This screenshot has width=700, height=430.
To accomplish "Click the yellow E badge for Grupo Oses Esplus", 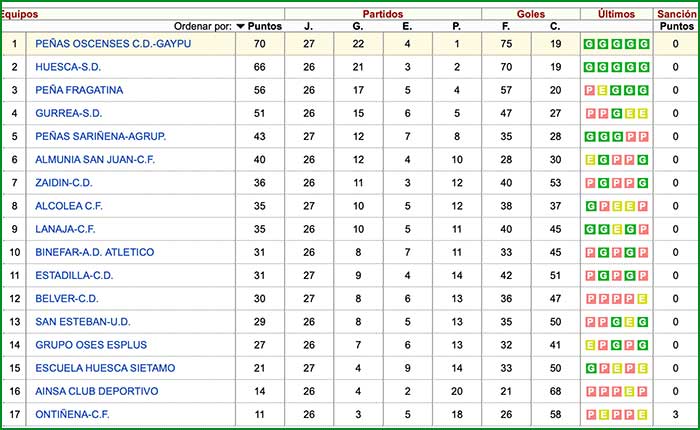I will [x=589, y=345].
